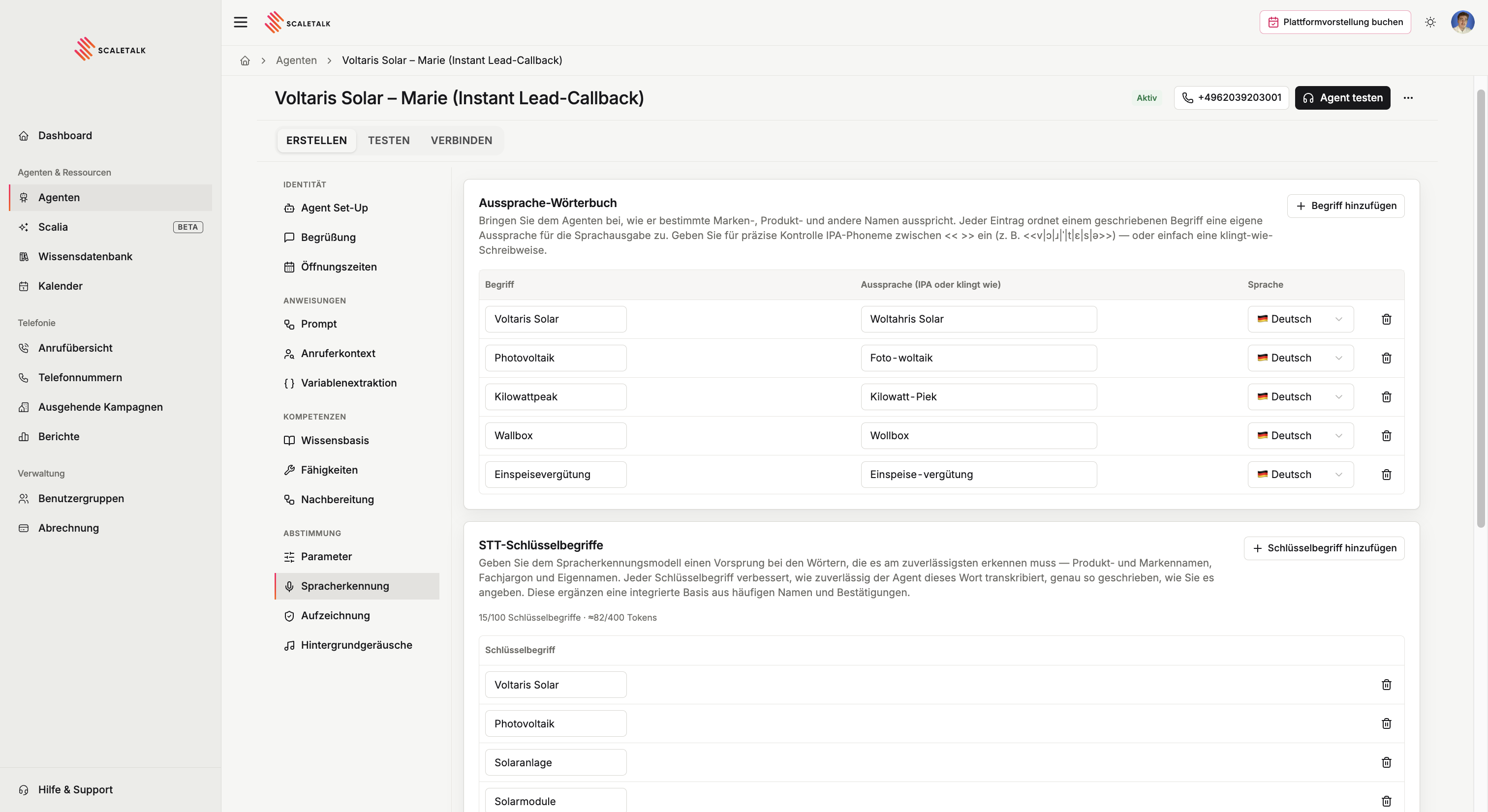The width and height of the screenshot is (1488, 812).
Task: Delete the Photovoltaik pronunciation entry
Action: click(1386, 358)
